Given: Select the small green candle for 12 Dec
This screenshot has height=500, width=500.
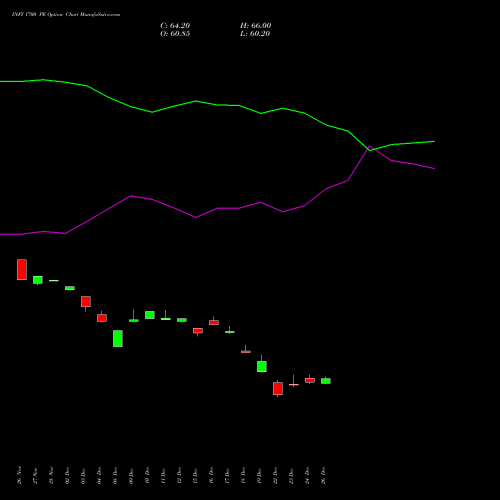Looking at the screenshot, I should [182, 320].
